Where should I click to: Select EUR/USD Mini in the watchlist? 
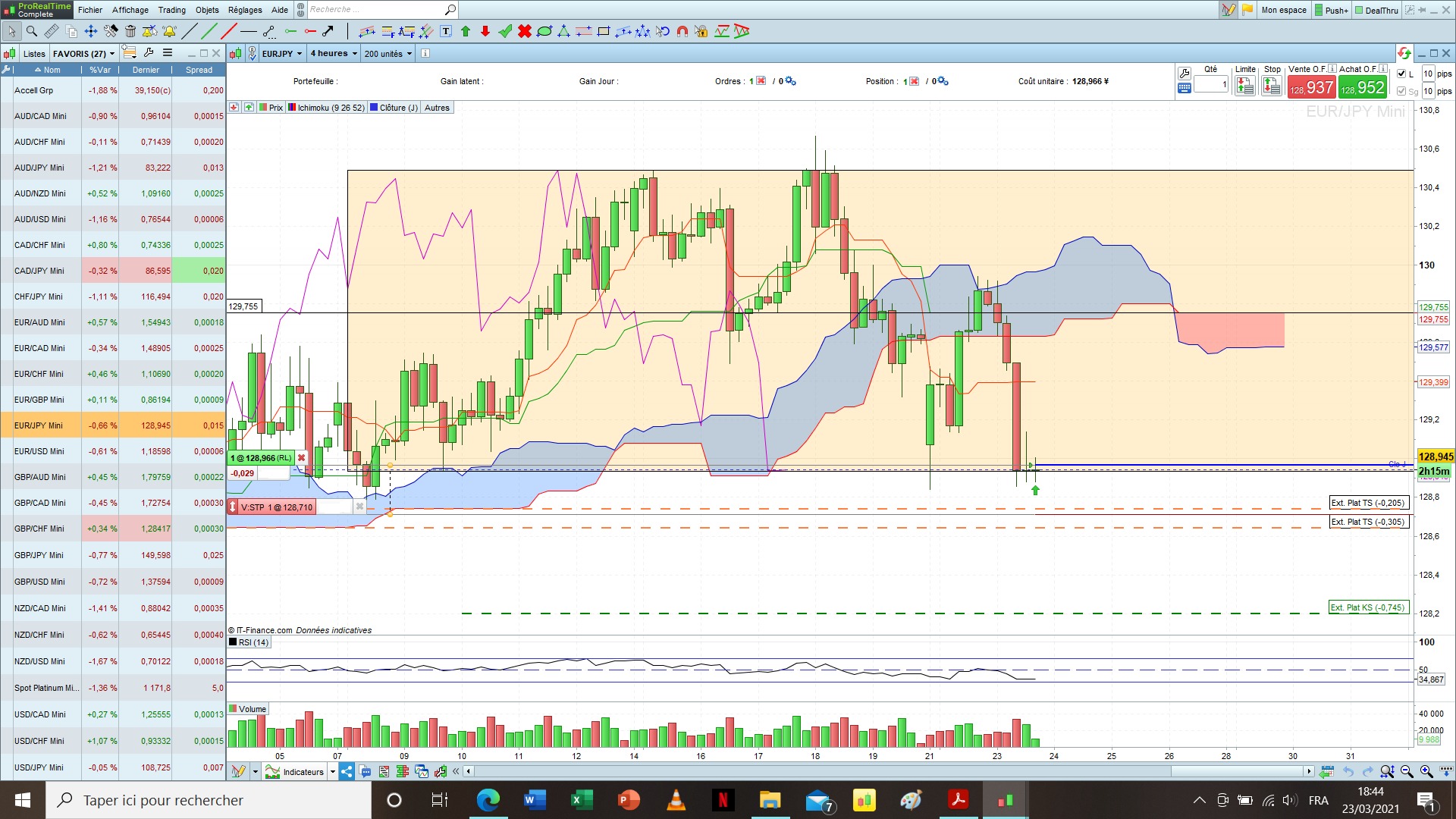(x=39, y=451)
